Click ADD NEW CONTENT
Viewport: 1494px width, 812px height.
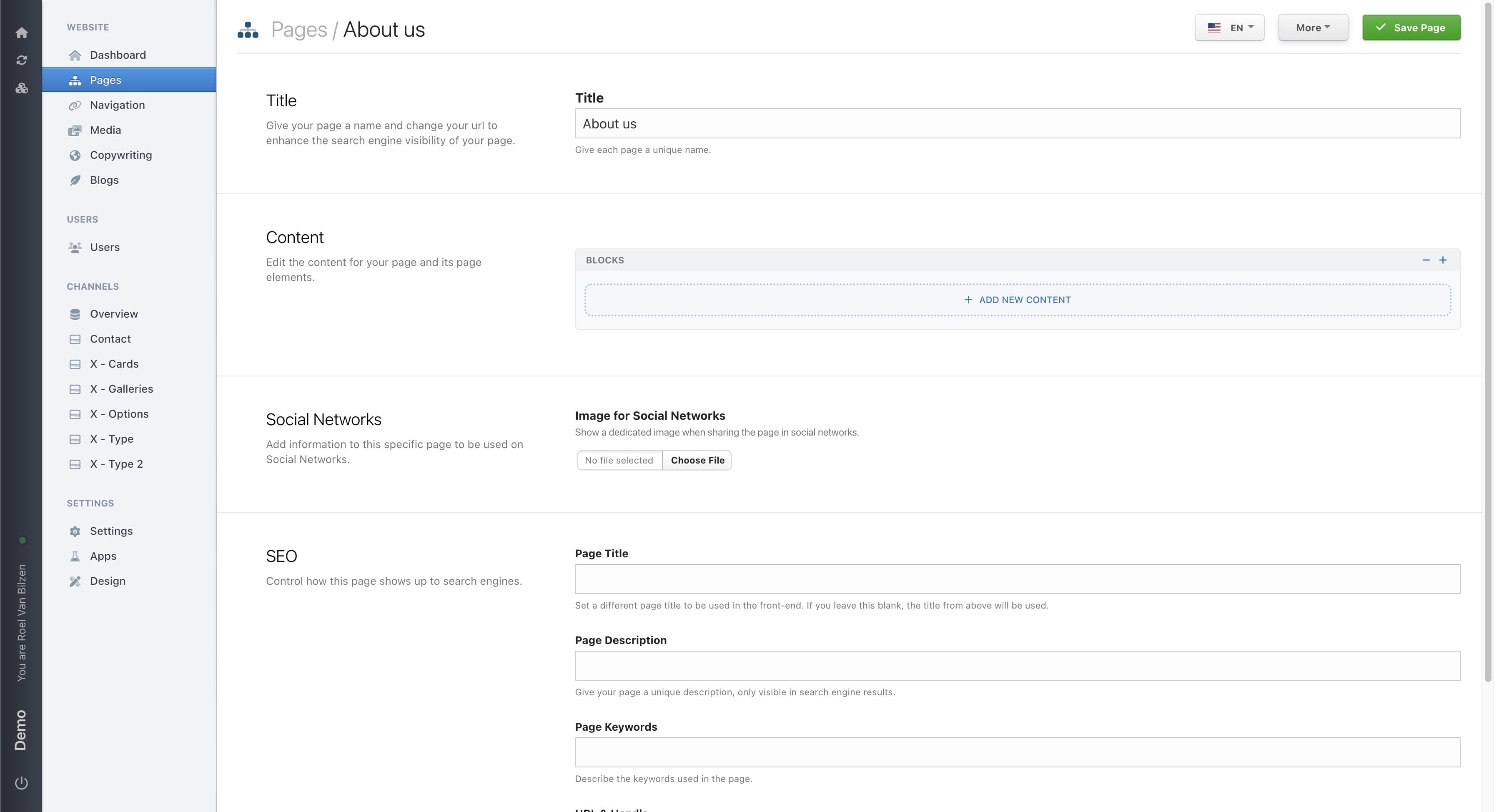point(1018,300)
